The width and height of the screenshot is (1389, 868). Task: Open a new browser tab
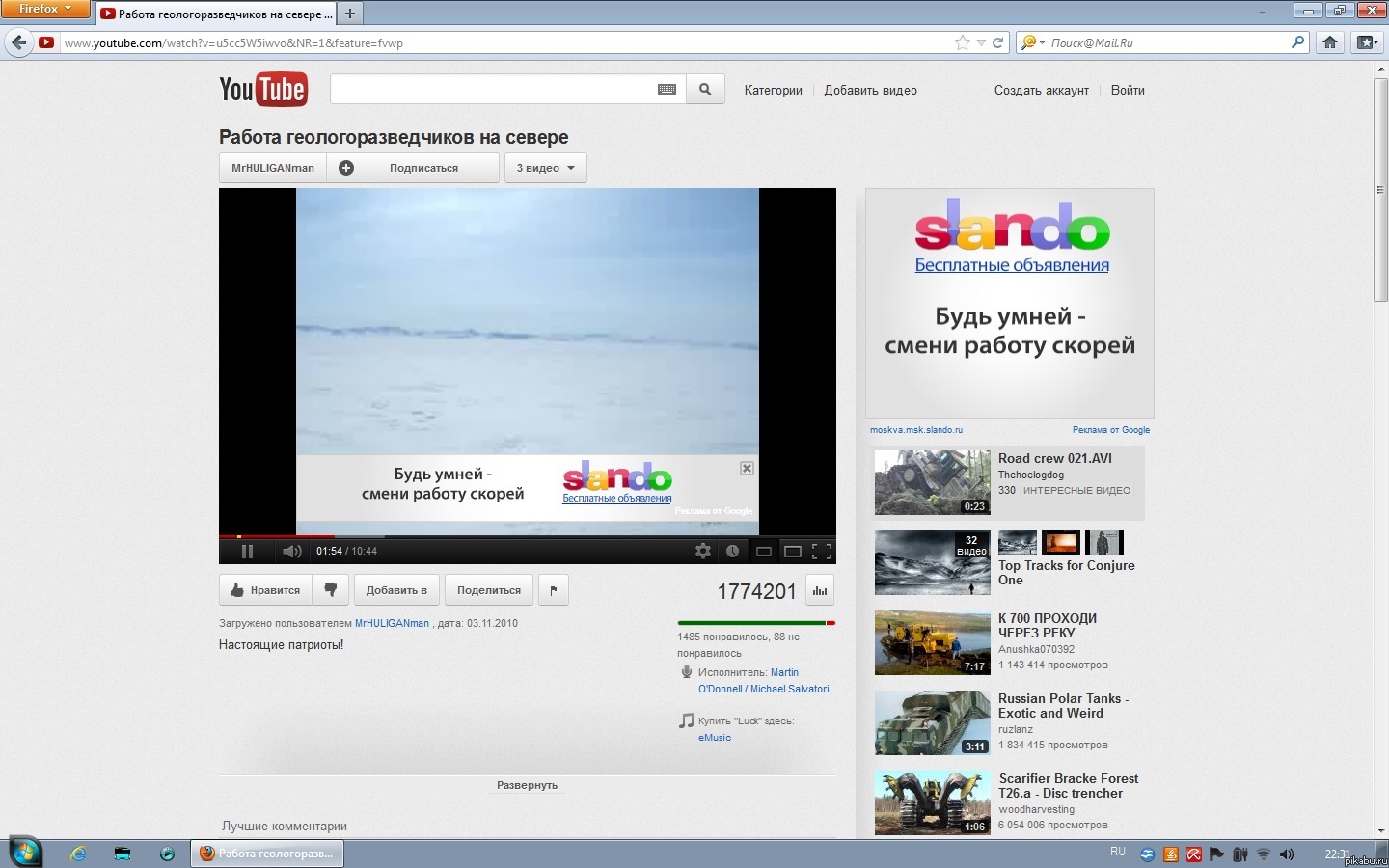[350, 14]
